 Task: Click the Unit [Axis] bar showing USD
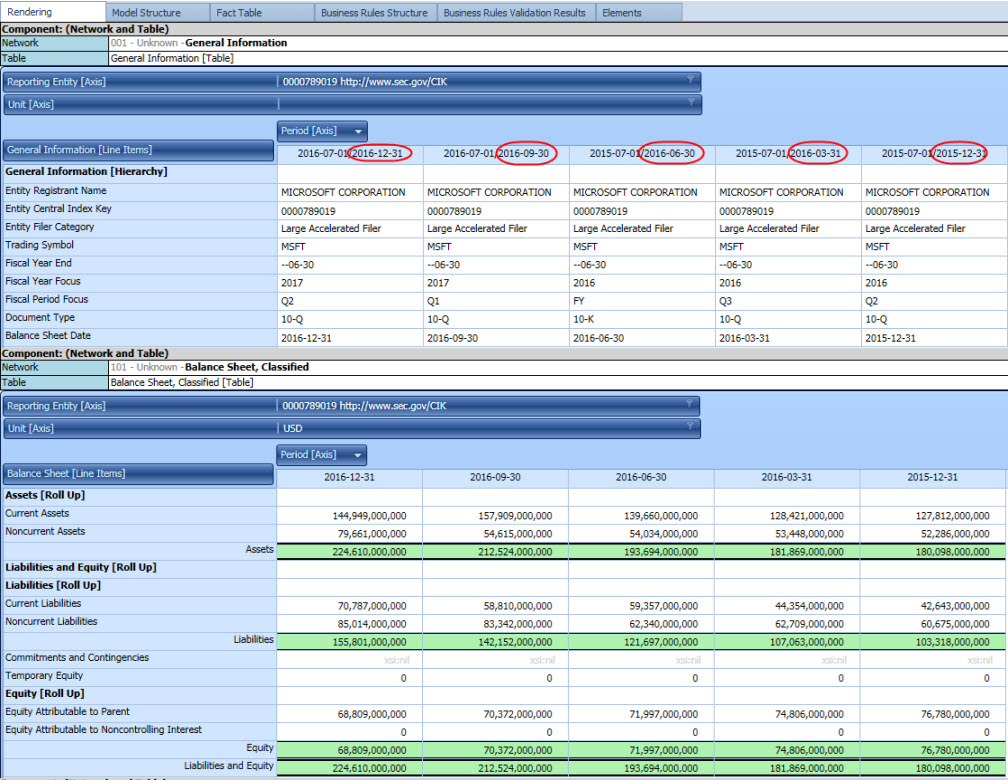point(352,428)
